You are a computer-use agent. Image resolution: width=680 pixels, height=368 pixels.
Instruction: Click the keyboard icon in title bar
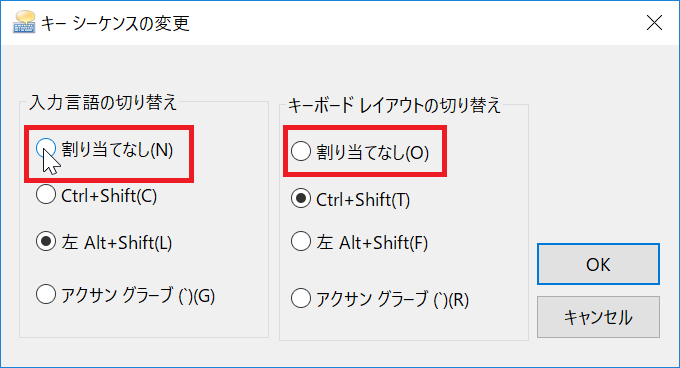[24, 23]
